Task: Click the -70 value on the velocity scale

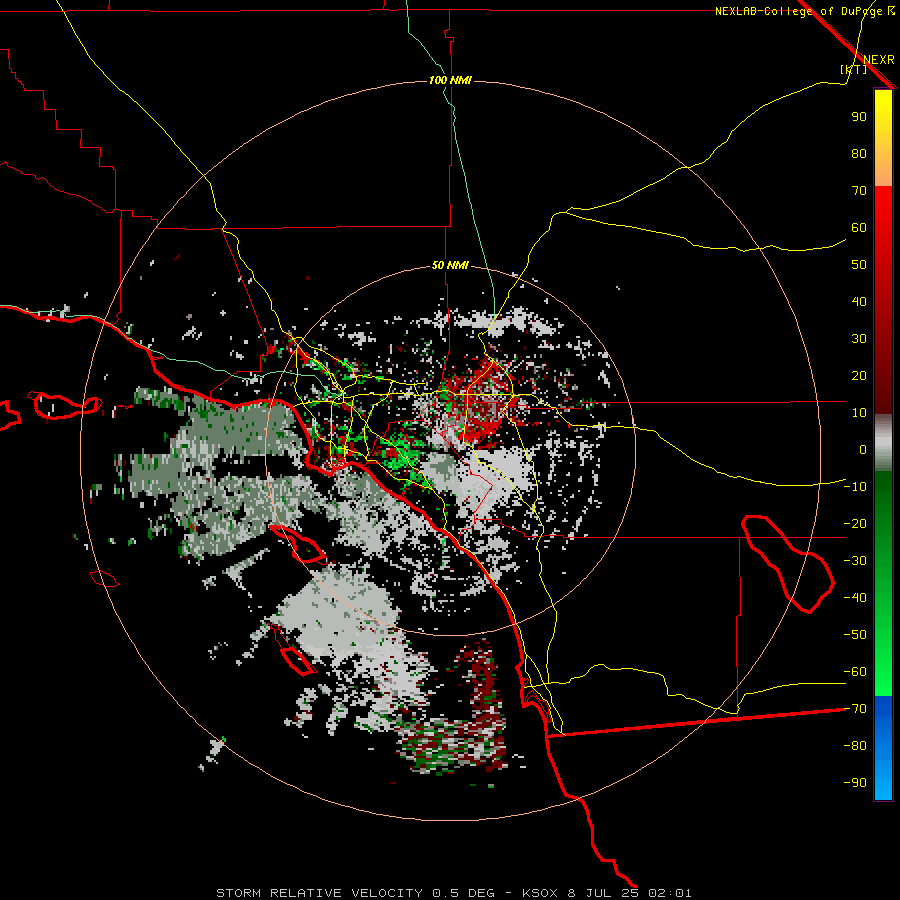Action: click(855, 709)
